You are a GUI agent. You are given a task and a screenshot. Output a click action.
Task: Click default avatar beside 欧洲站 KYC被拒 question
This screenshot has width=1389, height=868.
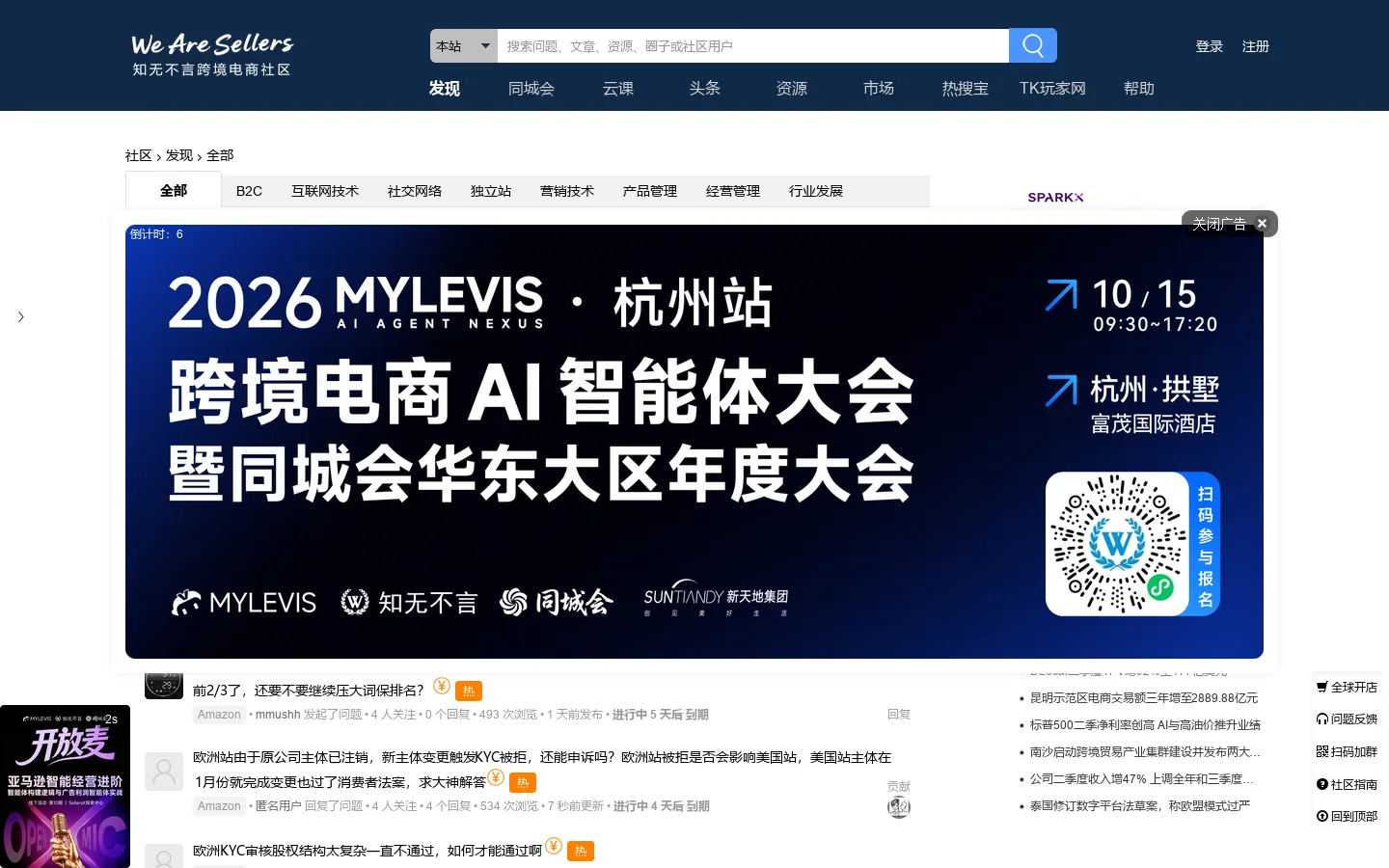164,772
